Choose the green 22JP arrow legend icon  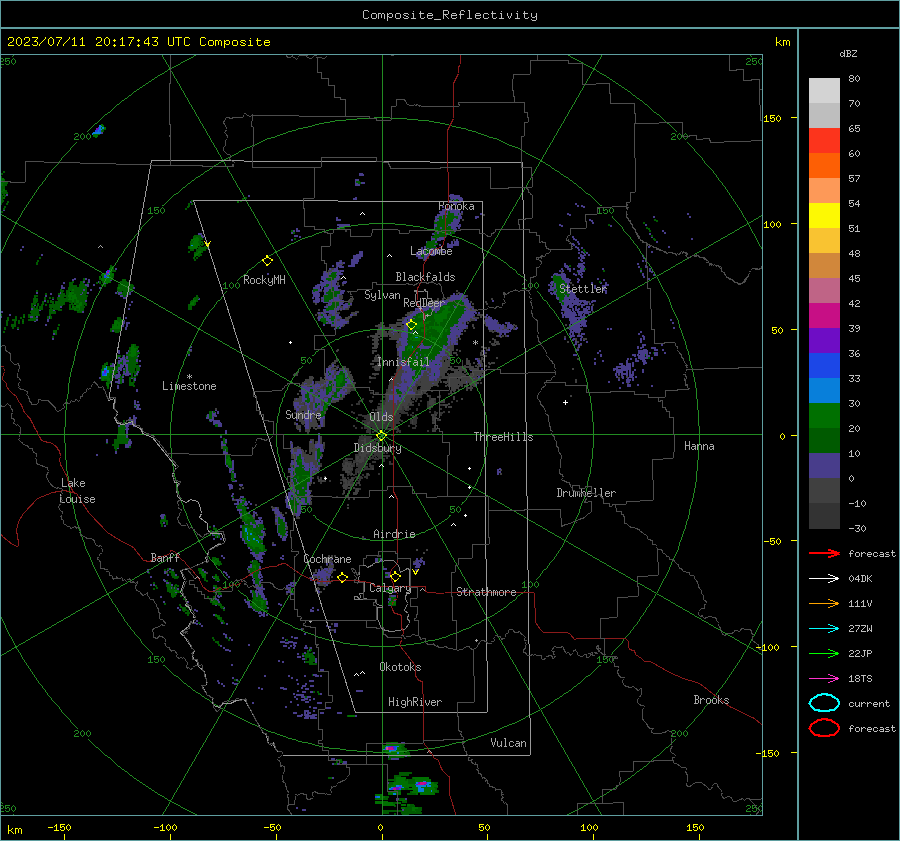(824, 653)
